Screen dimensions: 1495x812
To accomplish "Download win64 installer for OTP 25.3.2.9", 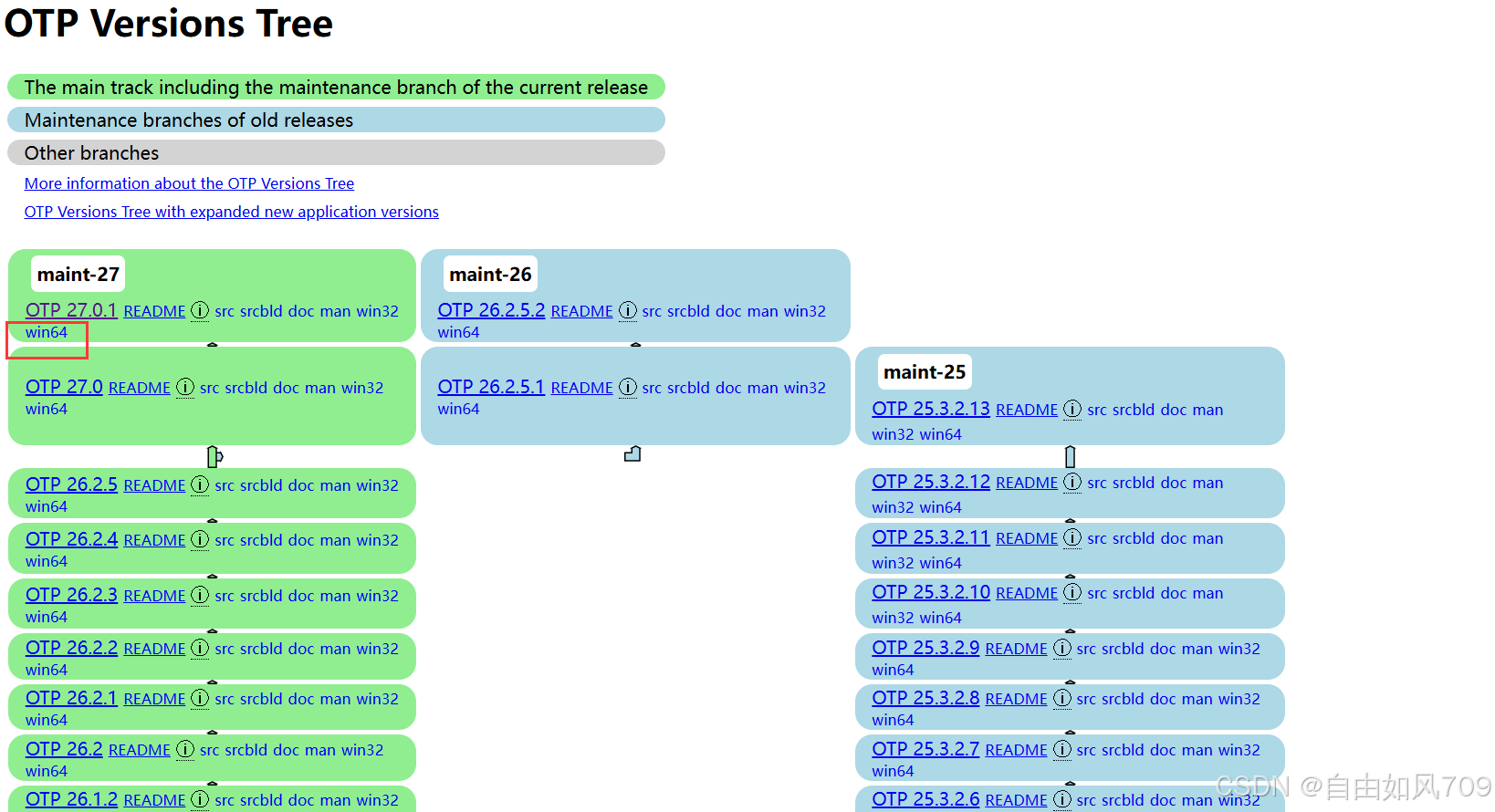I will pos(893,670).
